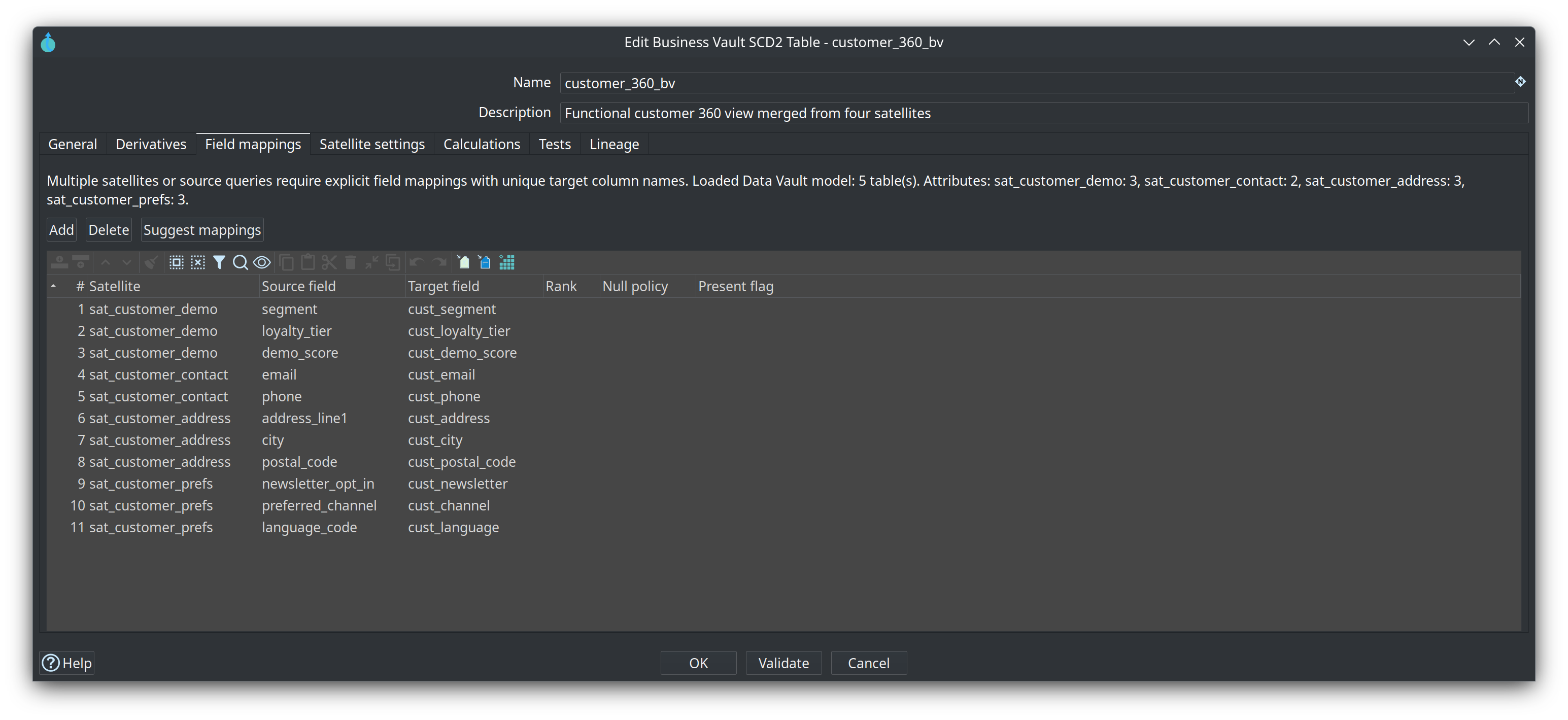1568x720 pixels.
Task: Click the Description input field
Action: [x=1044, y=113]
